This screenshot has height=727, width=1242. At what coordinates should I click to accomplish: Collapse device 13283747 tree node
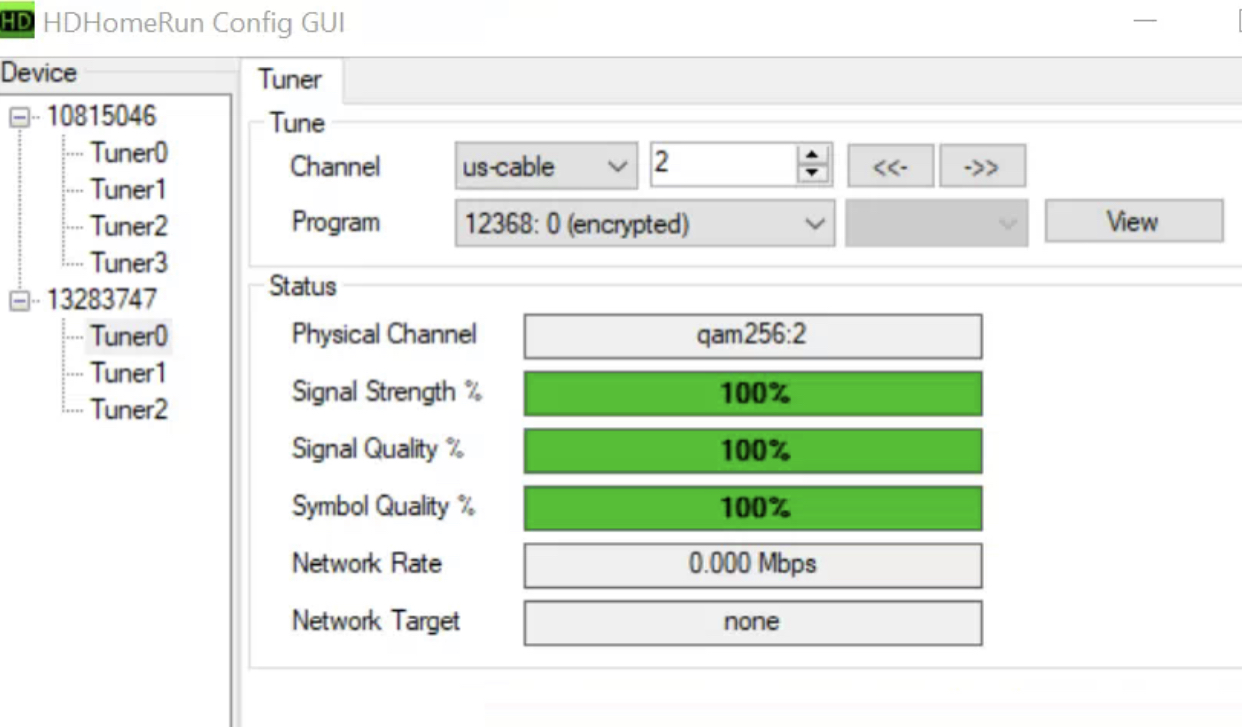pos(19,301)
